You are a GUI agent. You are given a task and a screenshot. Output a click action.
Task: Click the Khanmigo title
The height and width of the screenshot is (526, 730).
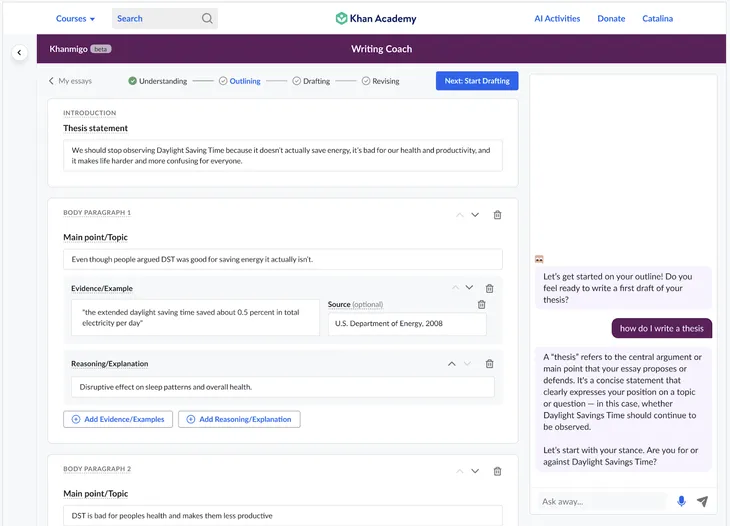[x=68, y=49]
